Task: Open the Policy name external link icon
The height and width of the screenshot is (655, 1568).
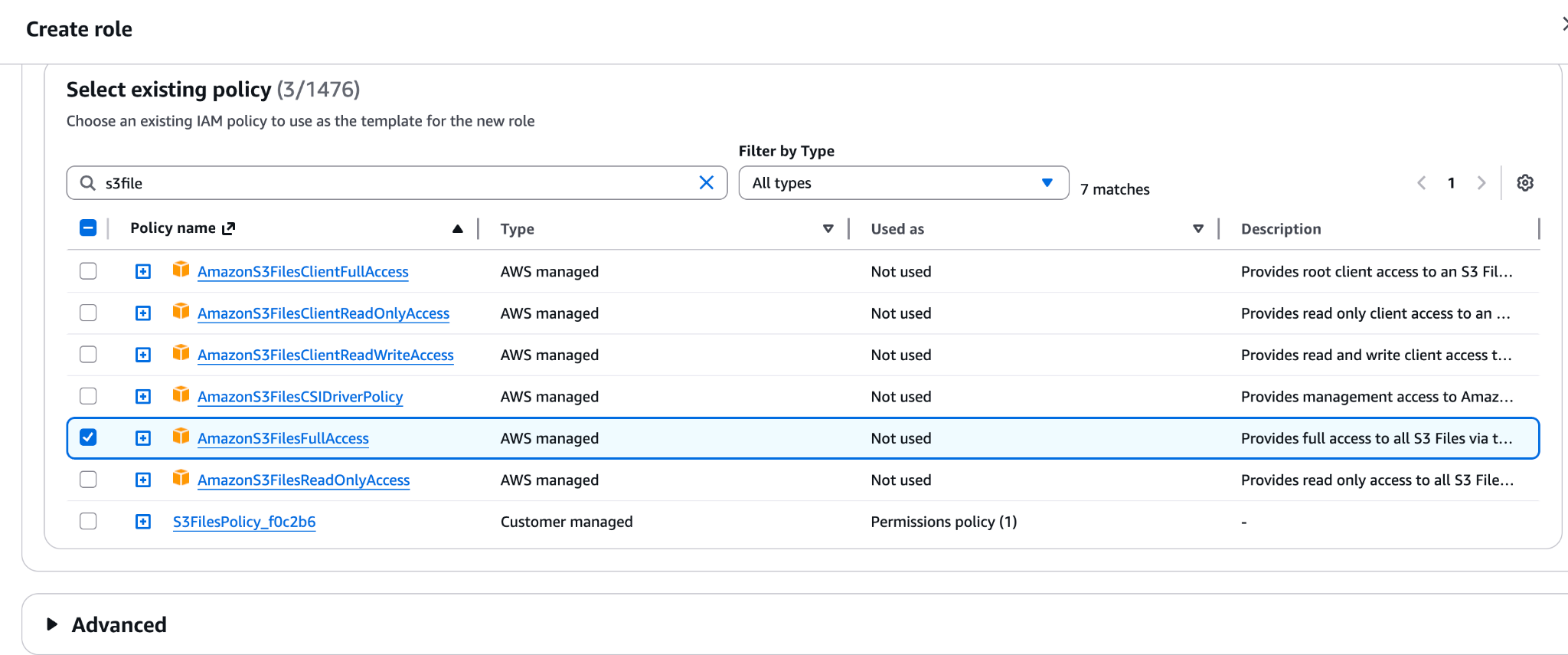Action: click(x=228, y=228)
